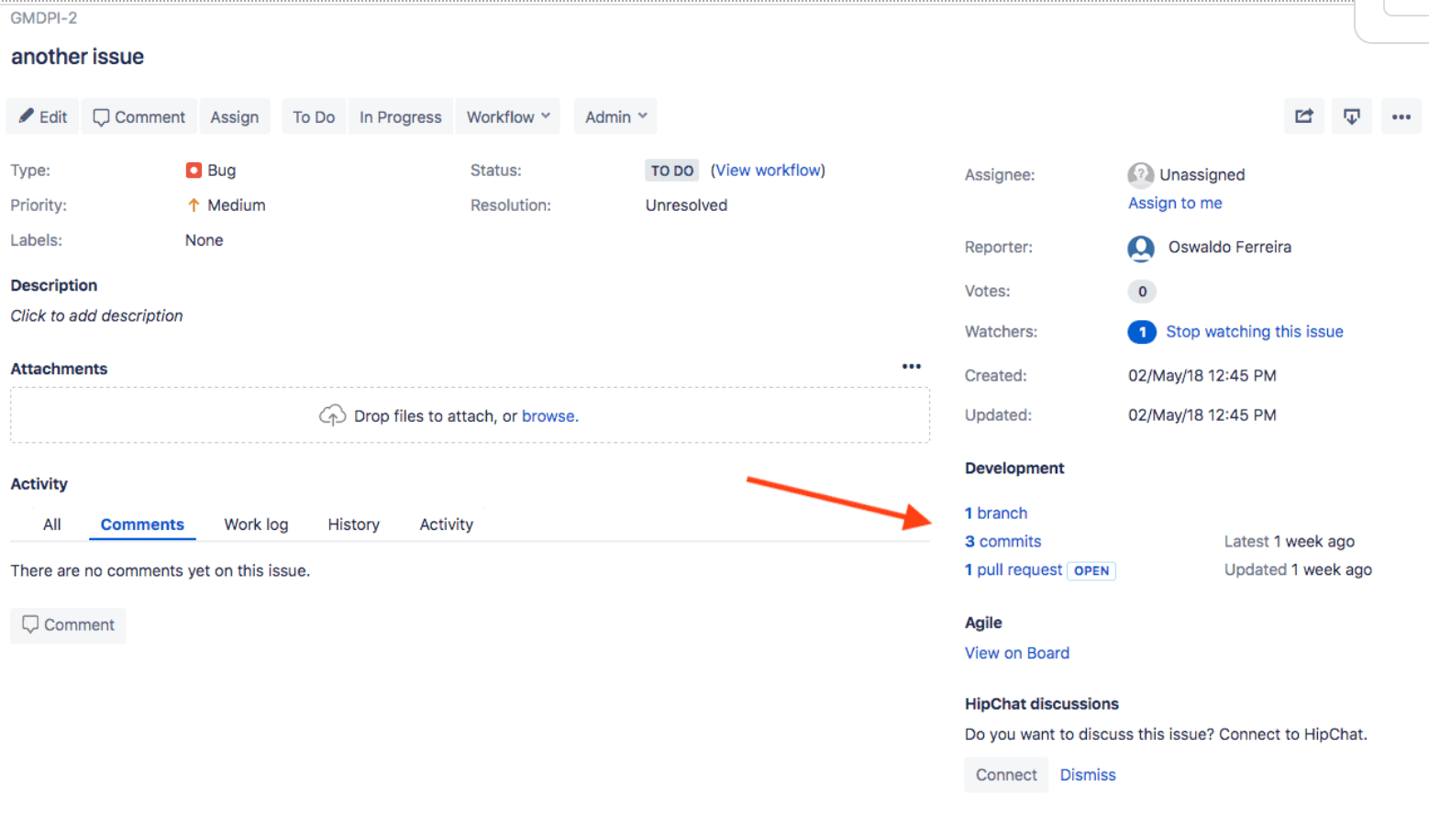Open the Attachments ellipsis menu icon
1429x840 pixels.
click(912, 366)
